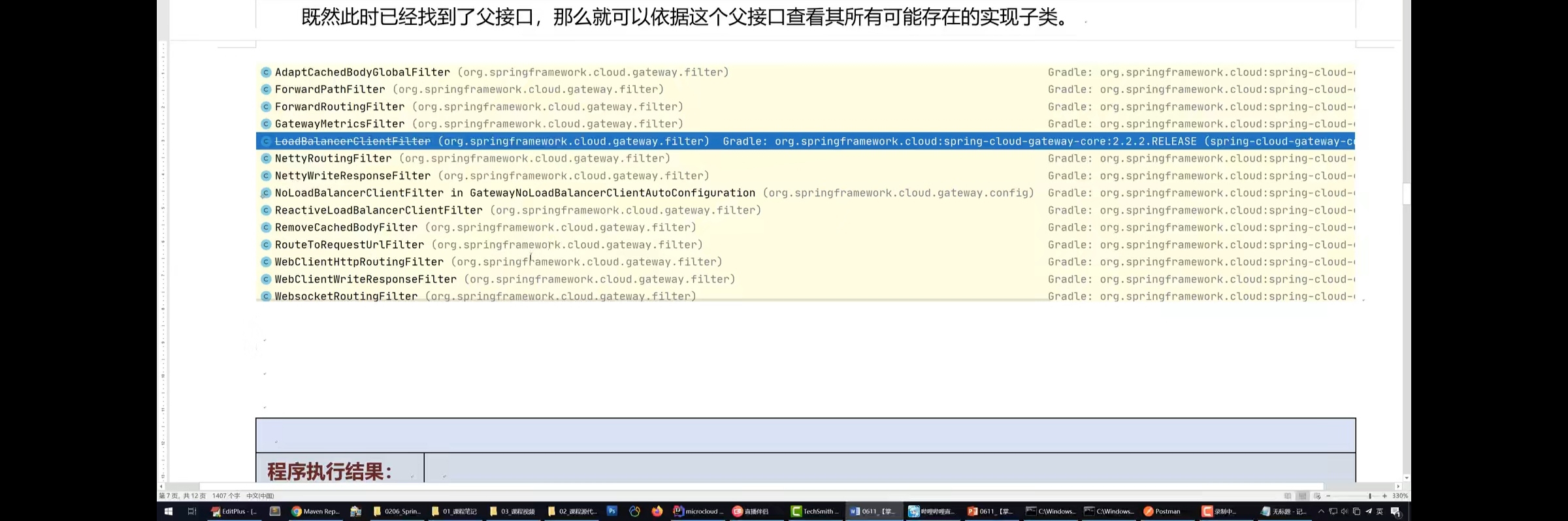The width and height of the screenshot is (1568, 521).
Task: Select WebClientWriteResponseFilter row
Action: [x=806, y=279]
